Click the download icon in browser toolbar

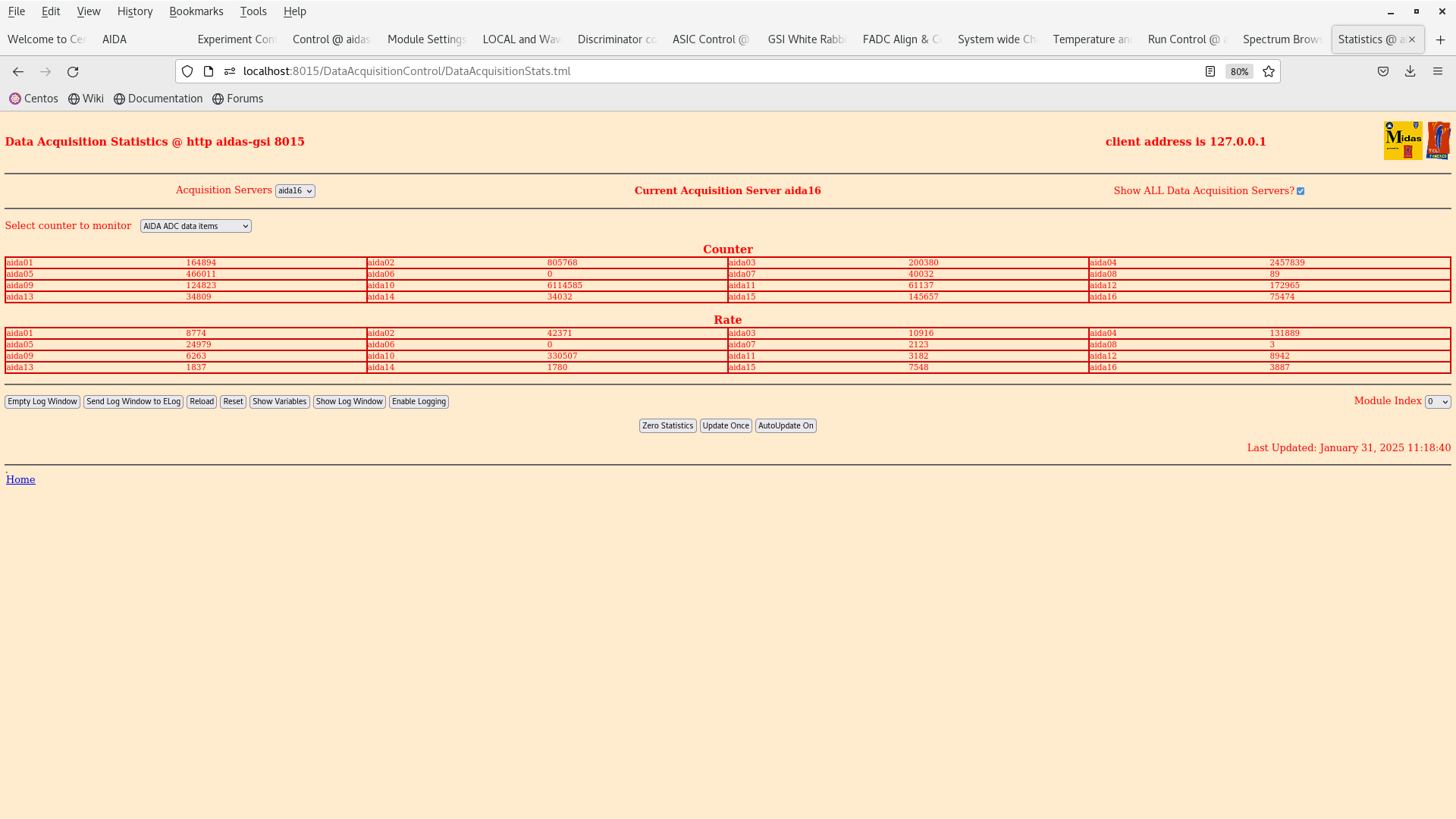click(1410, 71)
